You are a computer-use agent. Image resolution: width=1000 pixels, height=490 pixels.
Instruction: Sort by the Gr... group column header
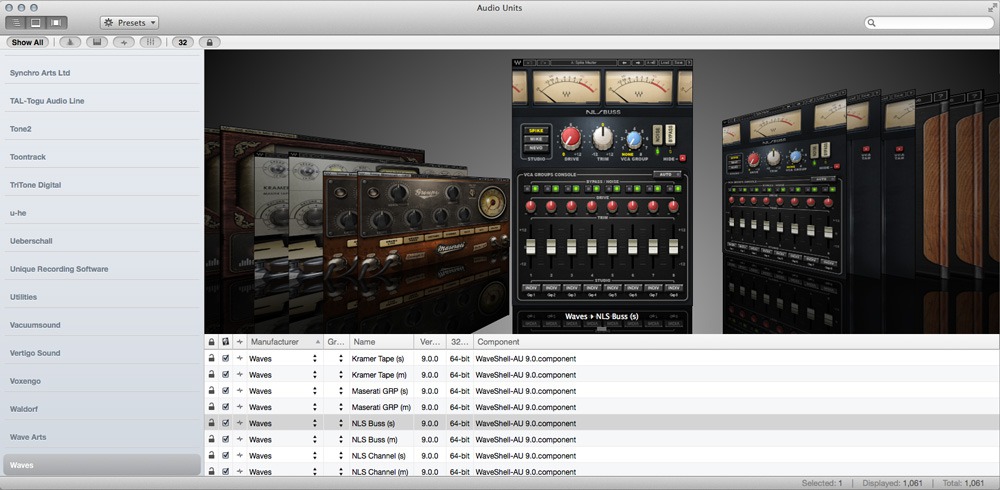[336, 342]
